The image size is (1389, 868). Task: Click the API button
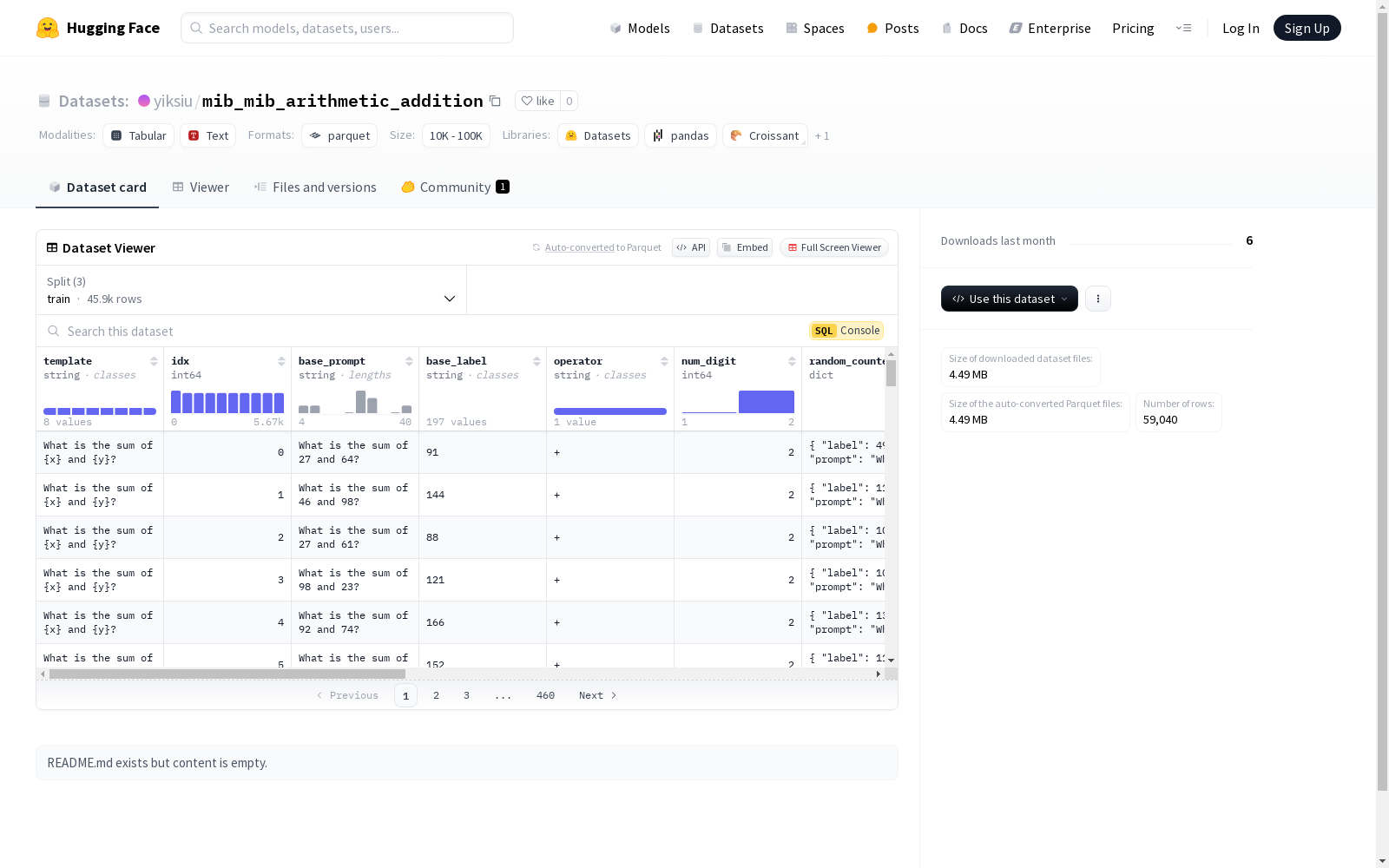[691, 247]
